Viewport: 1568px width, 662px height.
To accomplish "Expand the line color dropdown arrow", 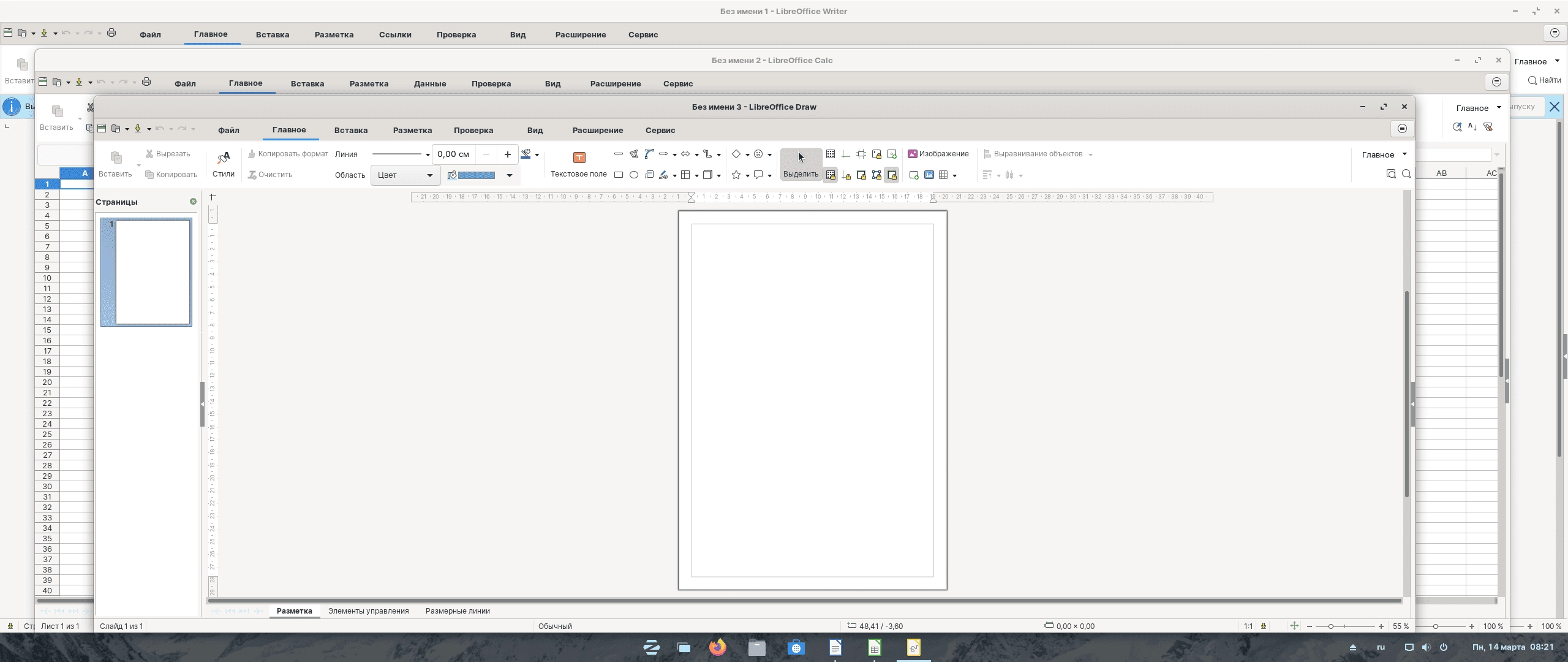I will click(537, 154).
